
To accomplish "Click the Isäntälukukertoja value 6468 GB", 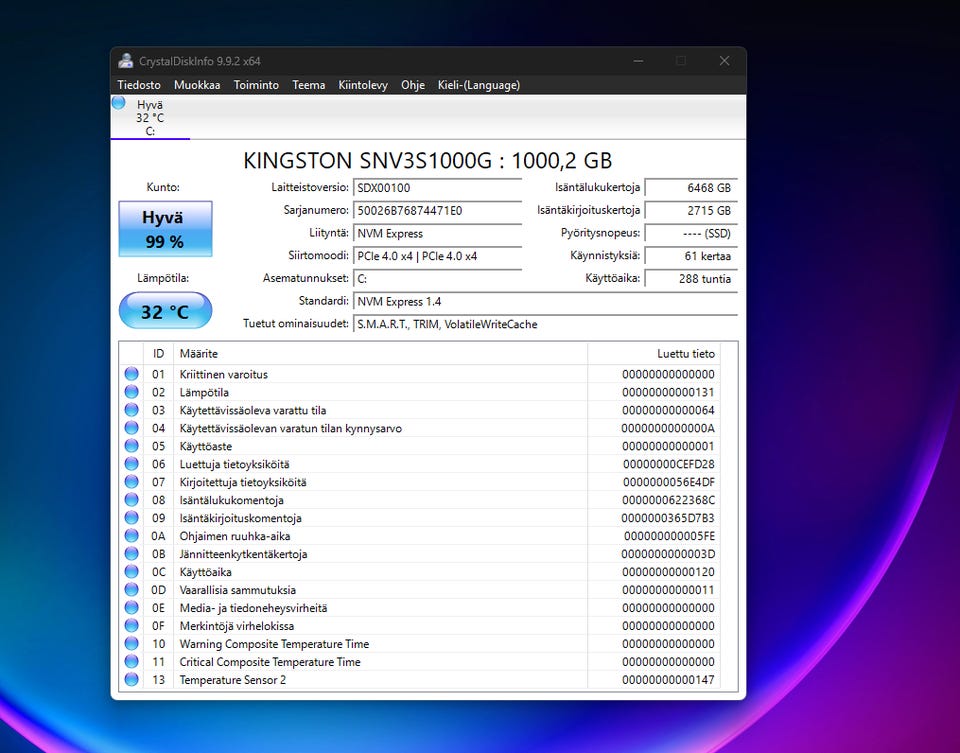I will [691, 188].
